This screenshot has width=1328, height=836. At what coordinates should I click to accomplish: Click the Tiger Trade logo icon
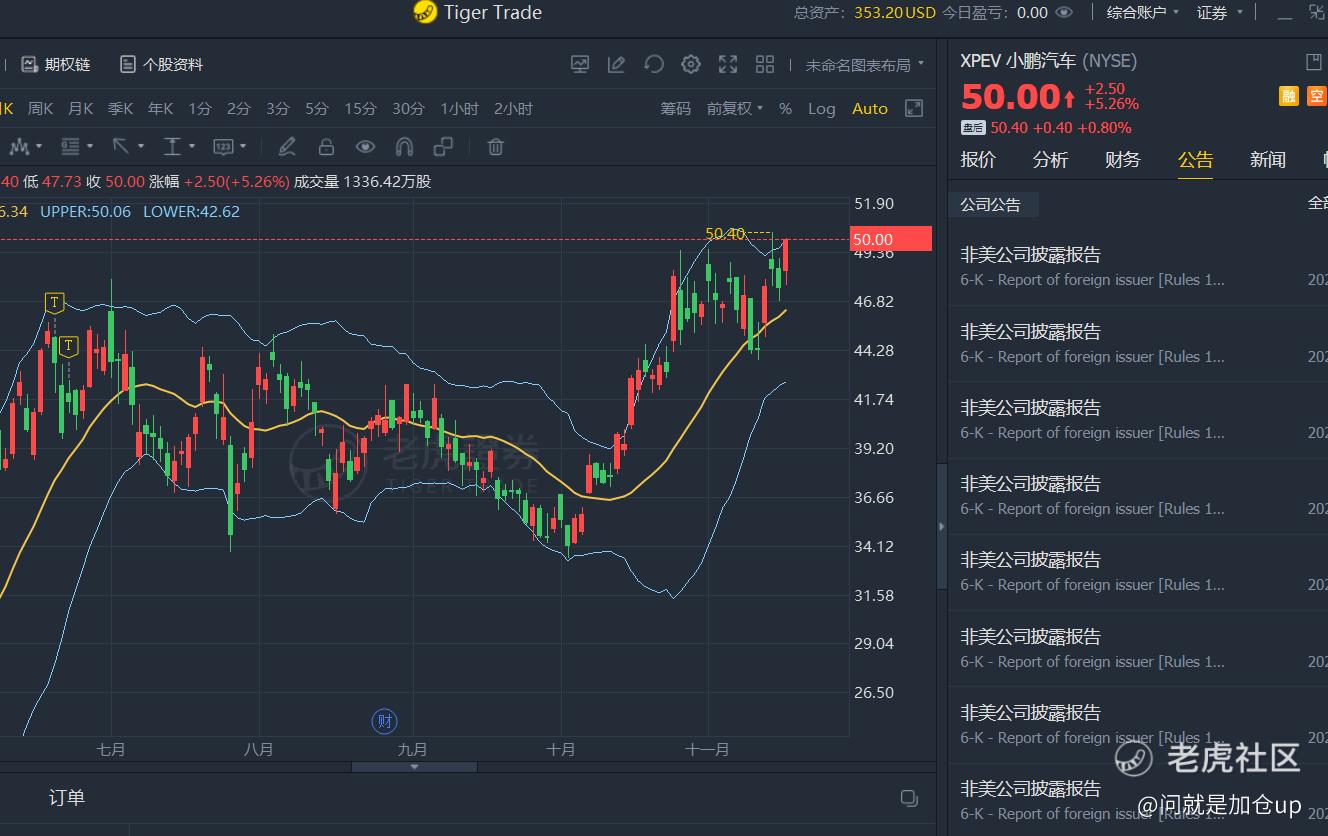(x=425, y=13)
